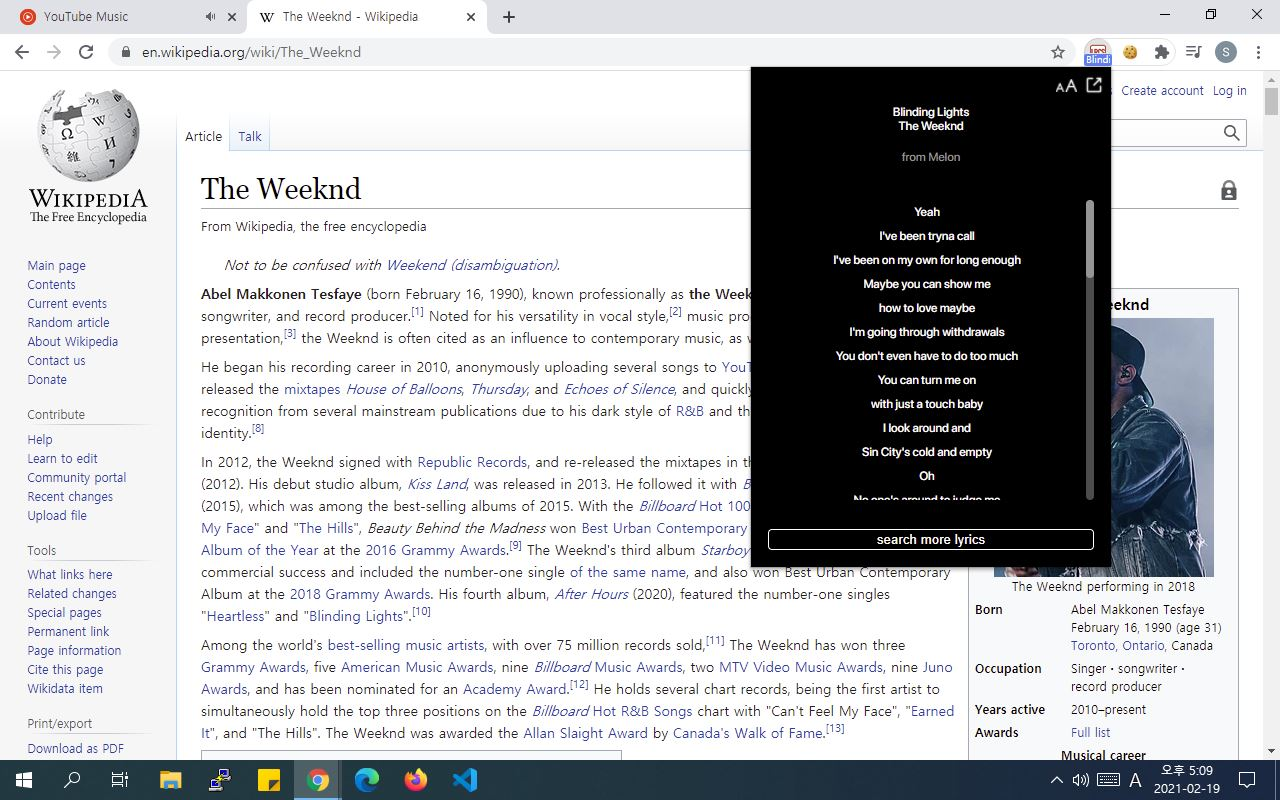Select the Article tab
Screen dimensions: 1280x800
pyautogui.click(x=203, y=136)
